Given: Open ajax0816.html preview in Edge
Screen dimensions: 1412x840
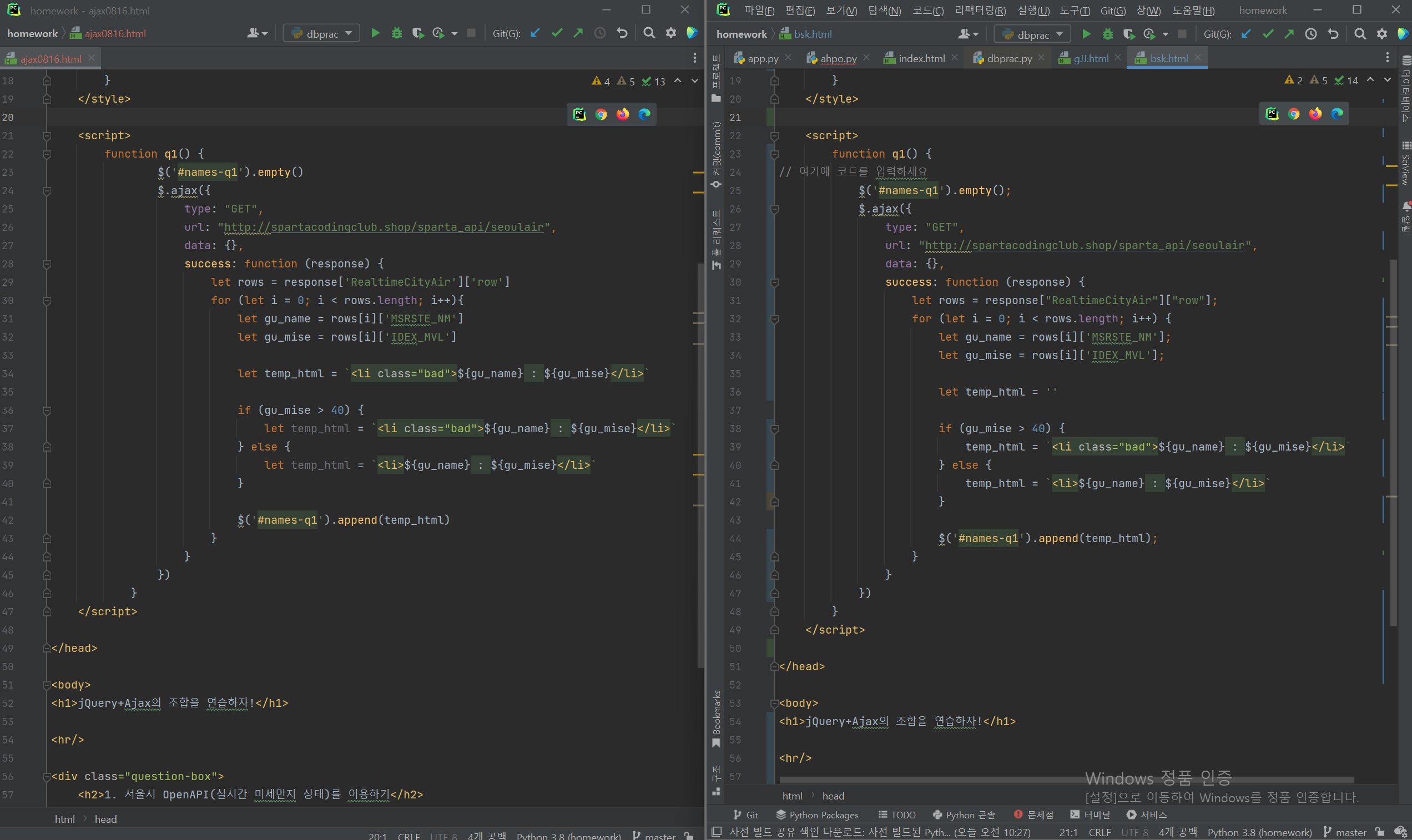Looking at the screenshot, I should (x=644, y=114).
